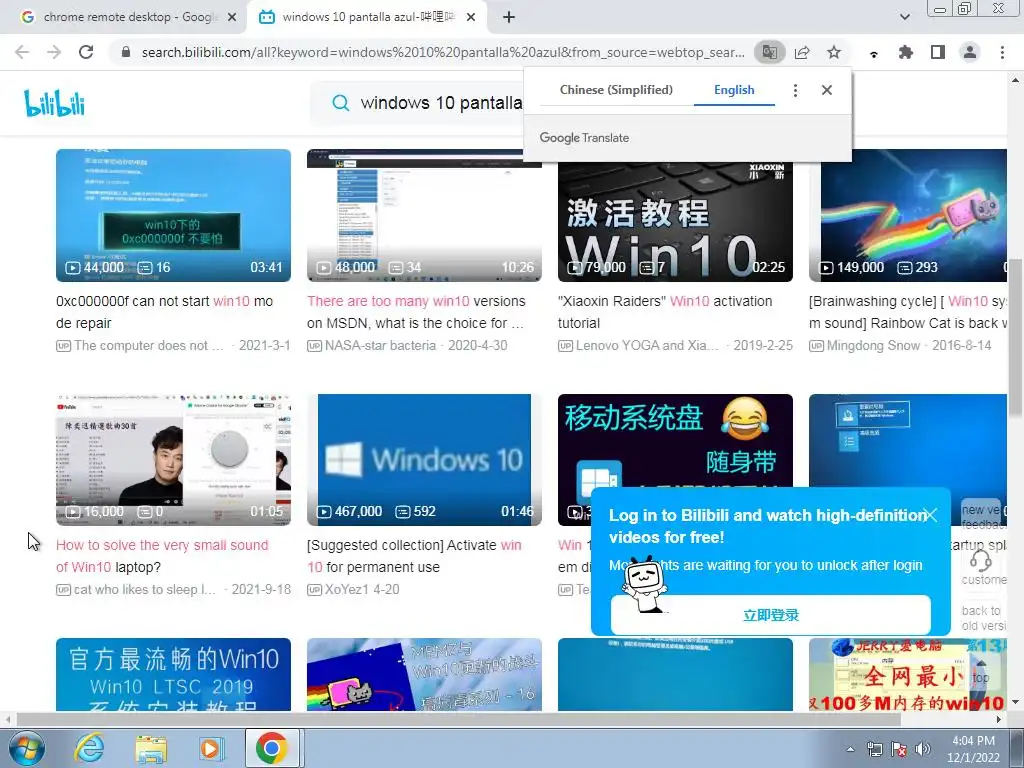Image resolution: width=1024 pixels, height=768 pixels.
Task: Open the 激活教程 Win10 video thumbnail
Action: [x=675, y=222]
